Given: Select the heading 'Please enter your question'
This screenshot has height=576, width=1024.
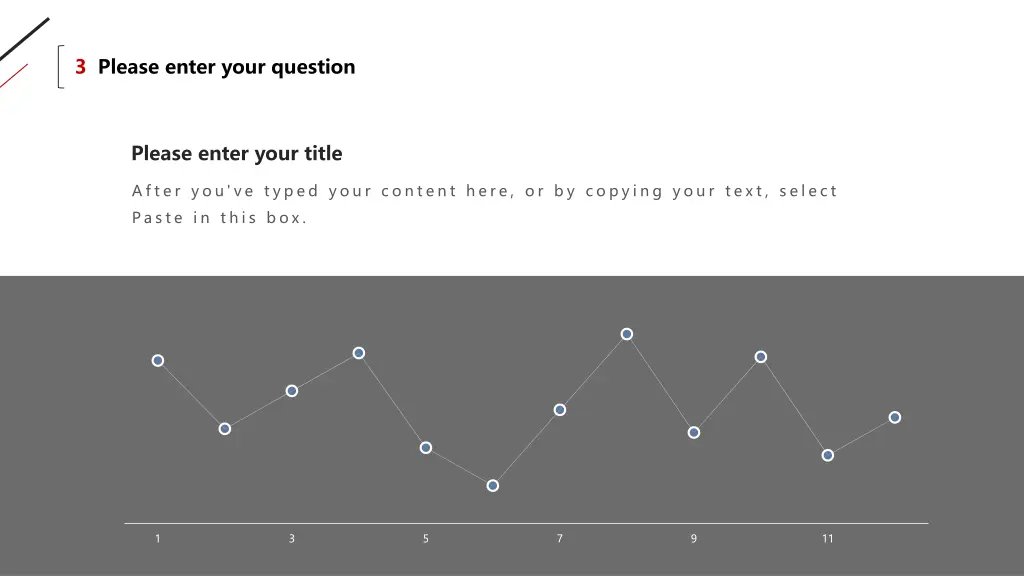Looking at the screenshot, I should [x=226, y=67].
